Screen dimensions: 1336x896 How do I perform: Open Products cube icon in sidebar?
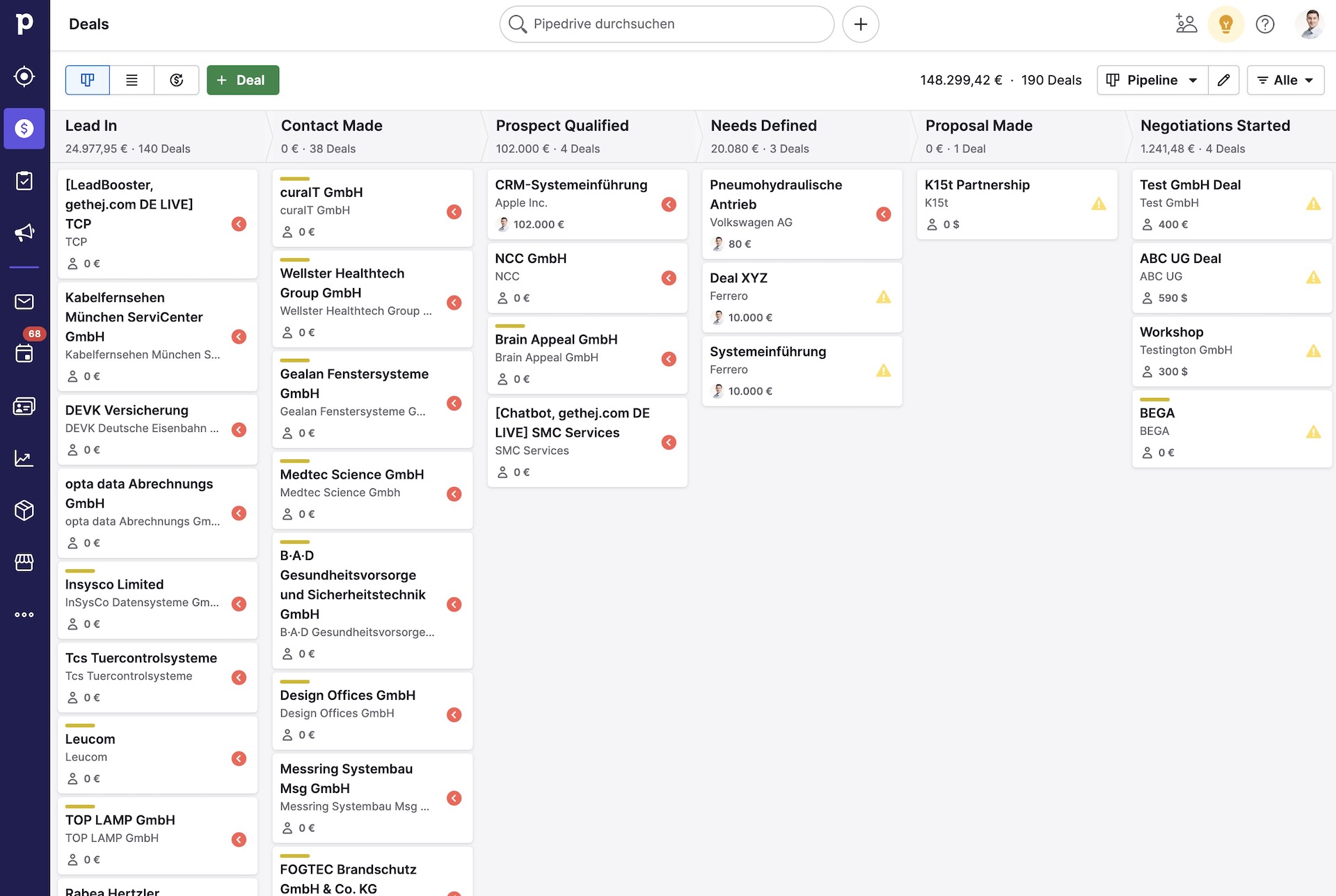[x=24, y=510]
